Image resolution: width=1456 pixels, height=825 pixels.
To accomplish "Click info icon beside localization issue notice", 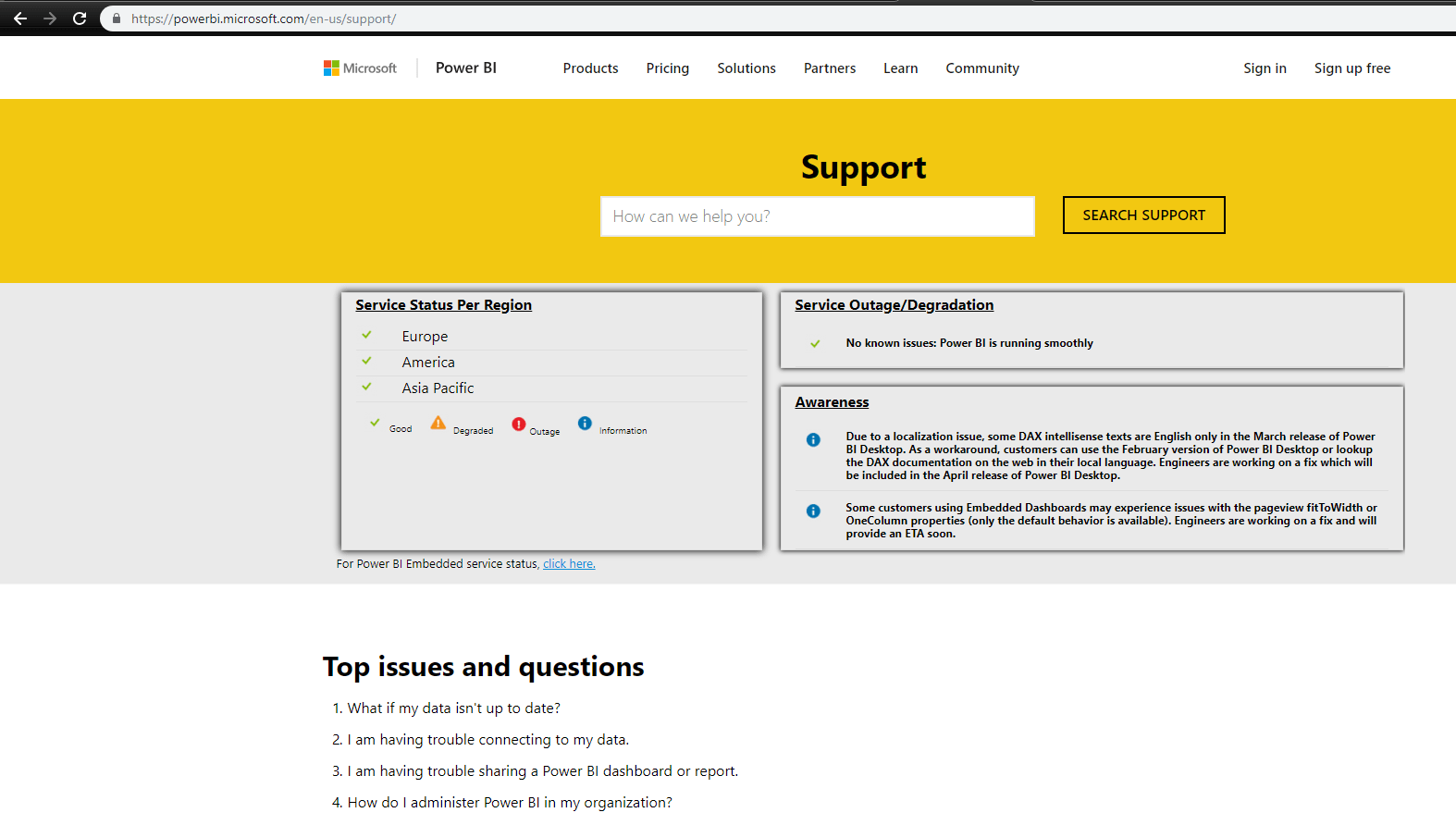I will tap(813, 439).
